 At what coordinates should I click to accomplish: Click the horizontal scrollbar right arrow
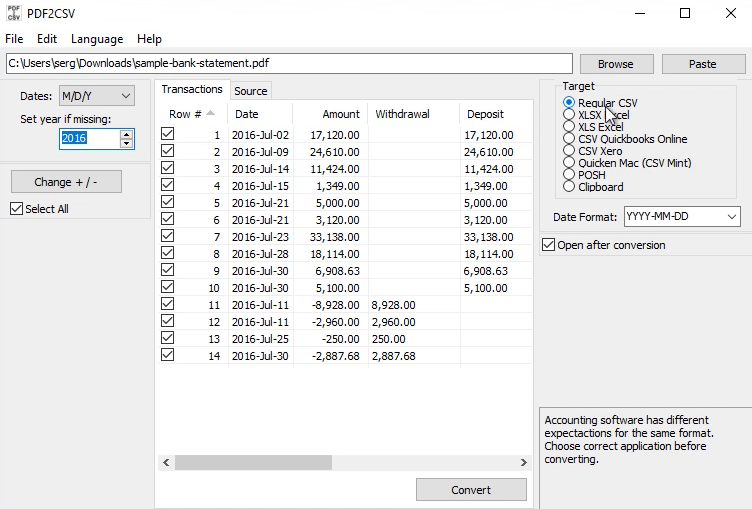(524, 462)
